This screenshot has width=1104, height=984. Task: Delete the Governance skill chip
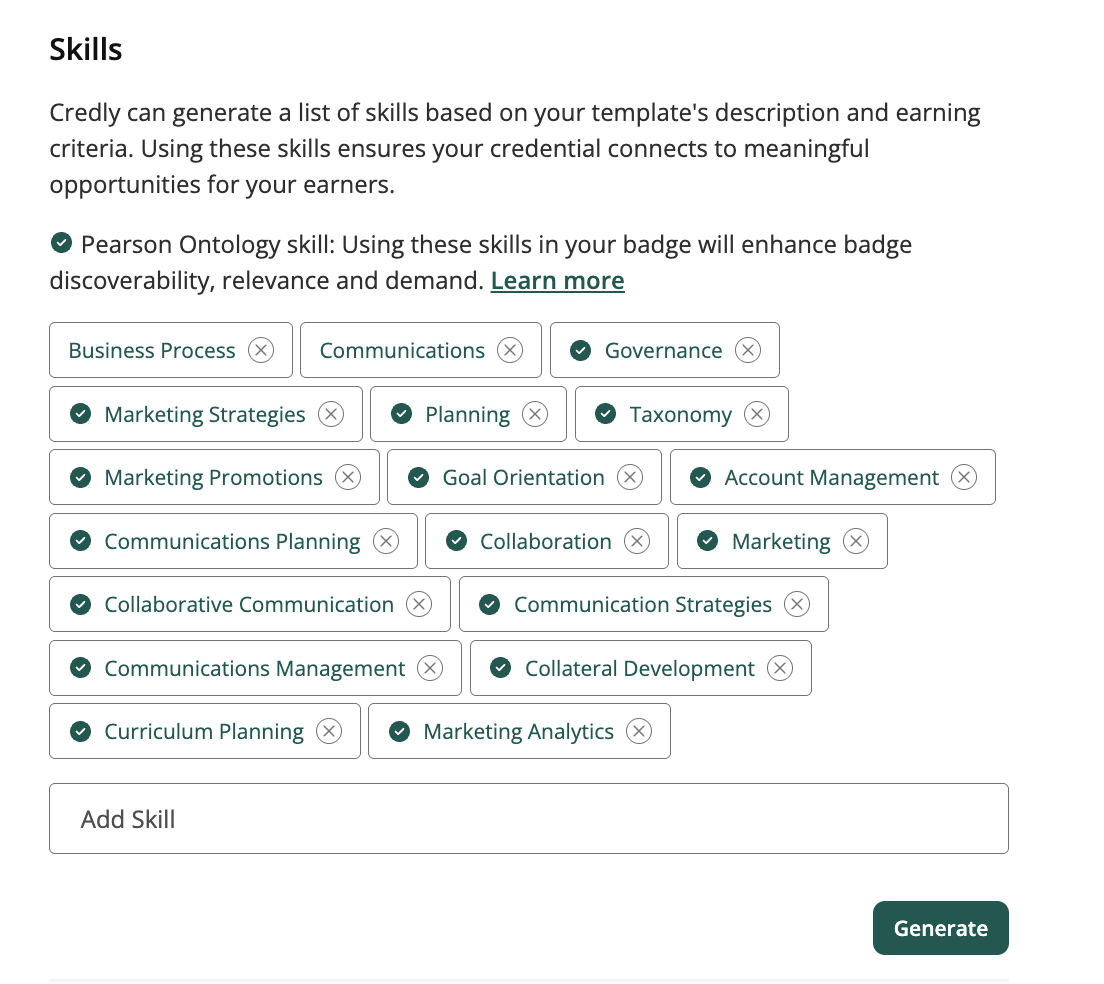point(748,350)
